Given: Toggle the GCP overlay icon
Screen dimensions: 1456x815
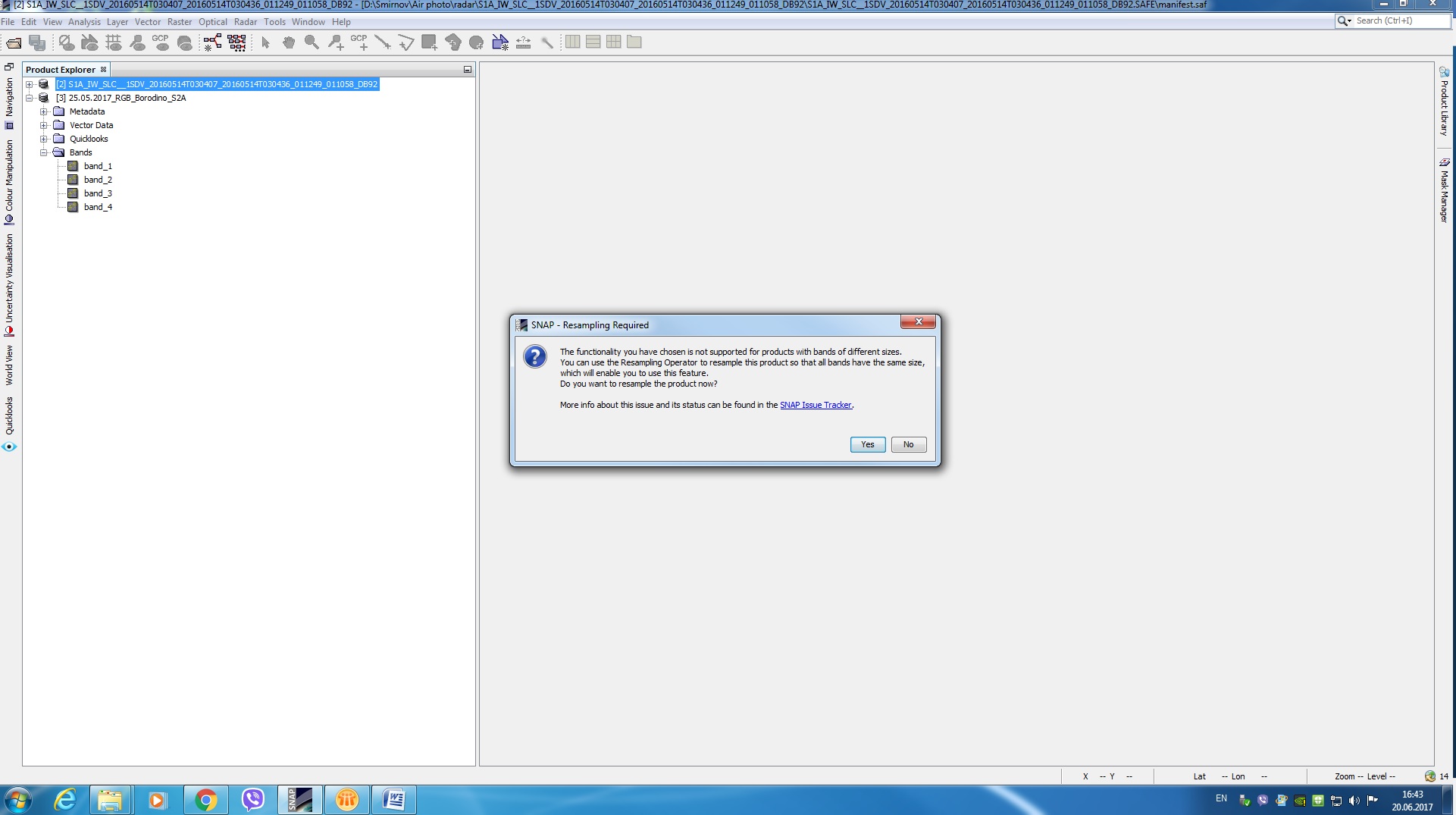Looking at the screenshot, I should pyautogui.click(x=161, y=42).
